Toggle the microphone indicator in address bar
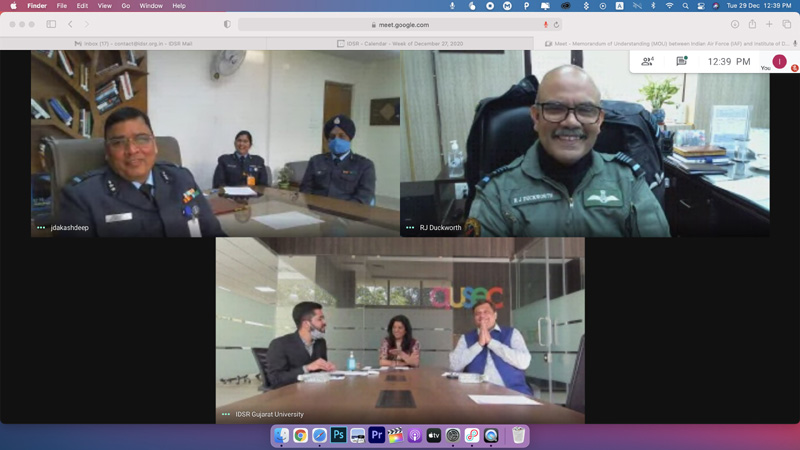This screenshot has width=800, height=450. tap(545, 24)
